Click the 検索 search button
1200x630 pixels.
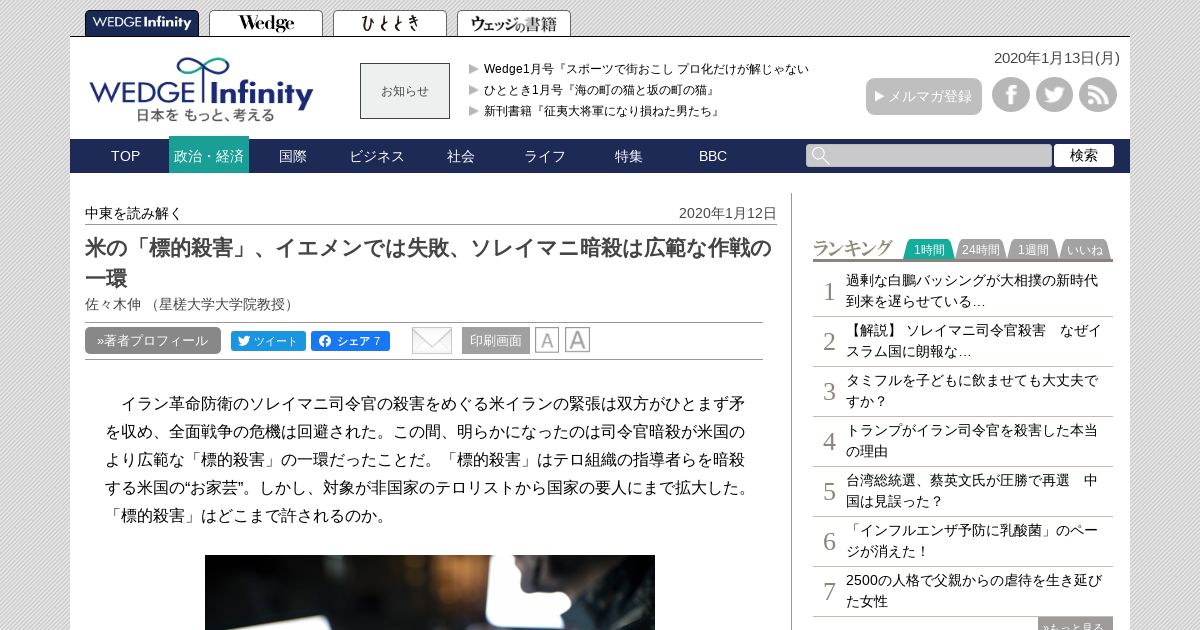point(1084,155)
